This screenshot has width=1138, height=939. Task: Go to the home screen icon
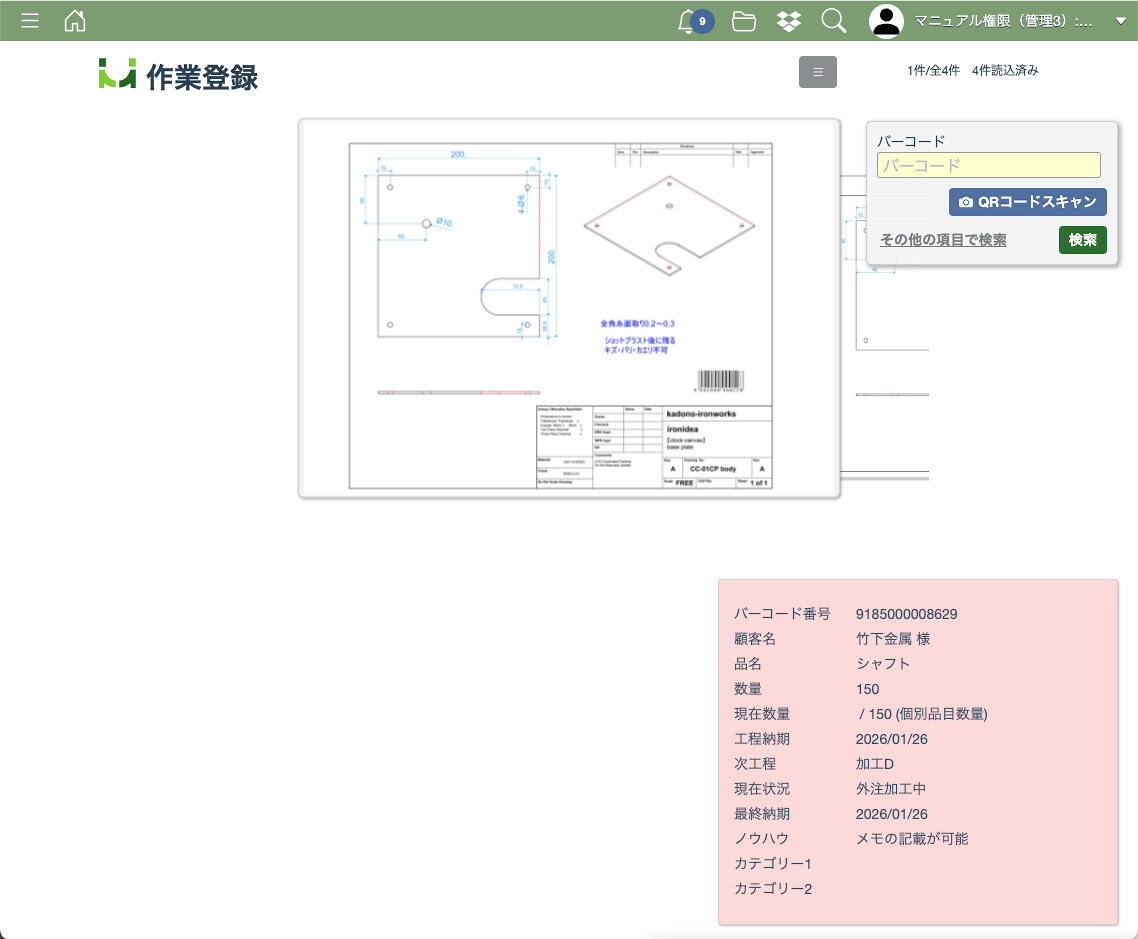coord(75,21)
